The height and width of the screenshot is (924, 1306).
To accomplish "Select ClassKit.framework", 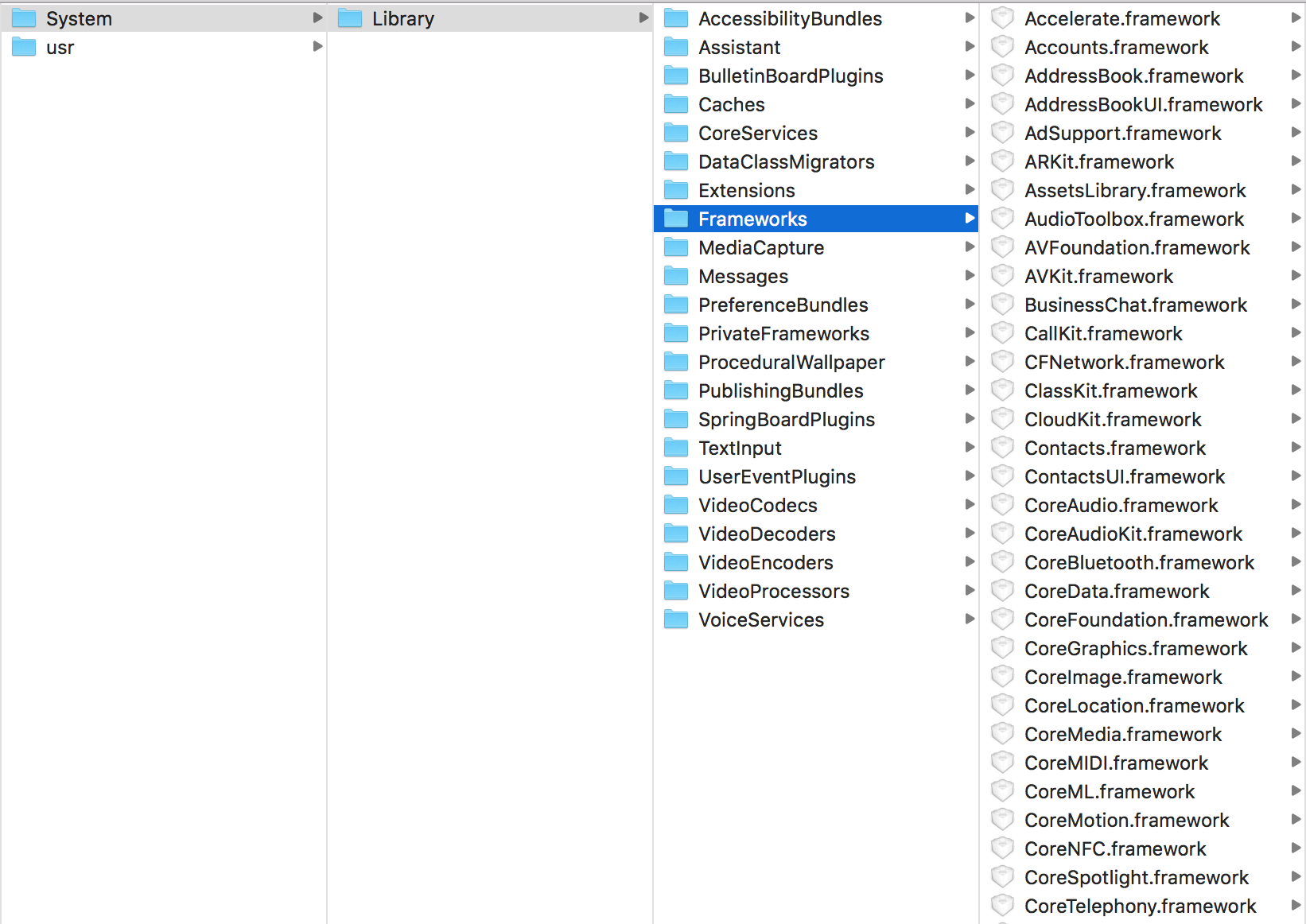I will click(x=1143, y=390).
